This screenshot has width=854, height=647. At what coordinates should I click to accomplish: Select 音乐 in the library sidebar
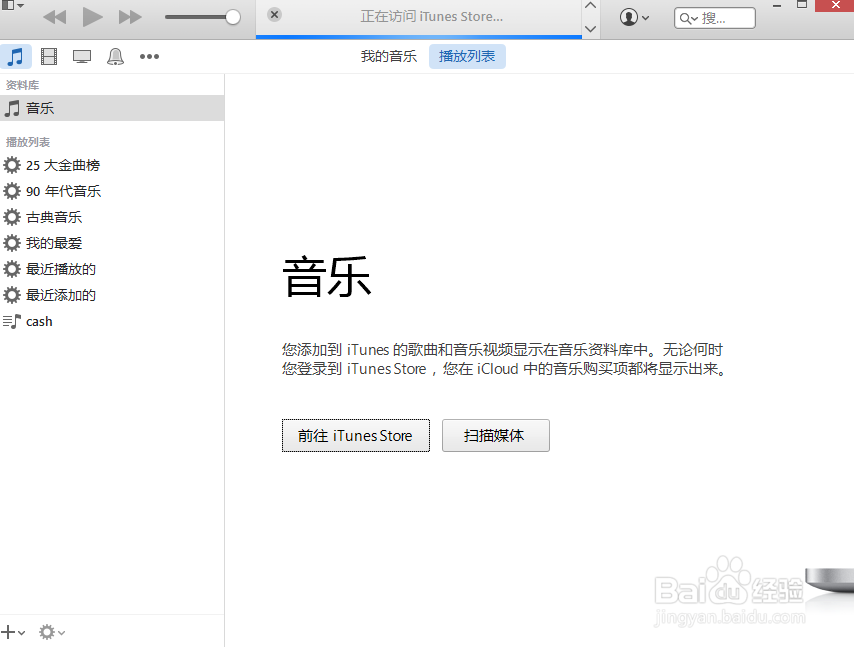click(x=112, y=108)
